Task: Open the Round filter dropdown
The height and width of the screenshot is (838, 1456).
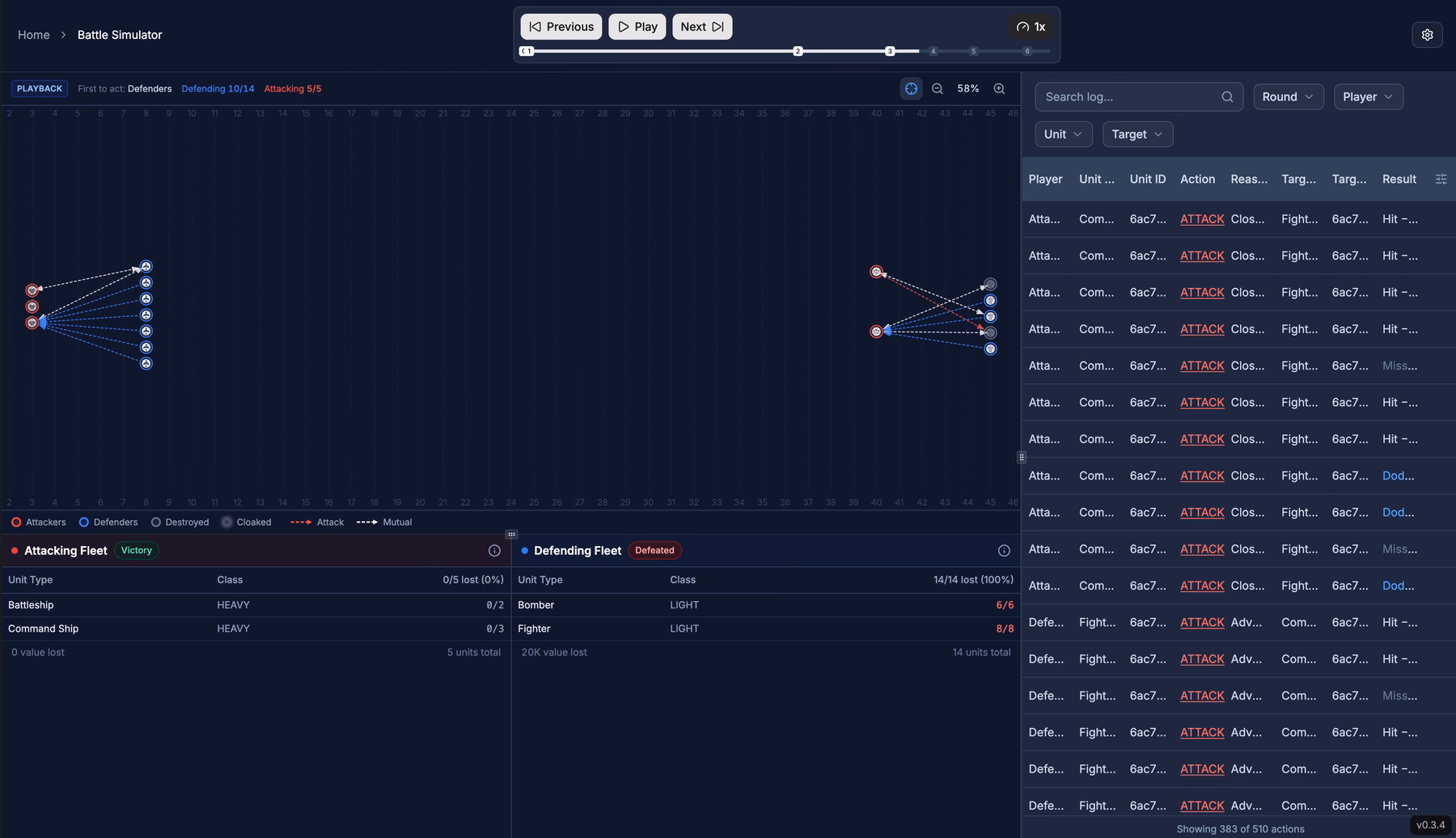Action: (x=1289, y=97)
